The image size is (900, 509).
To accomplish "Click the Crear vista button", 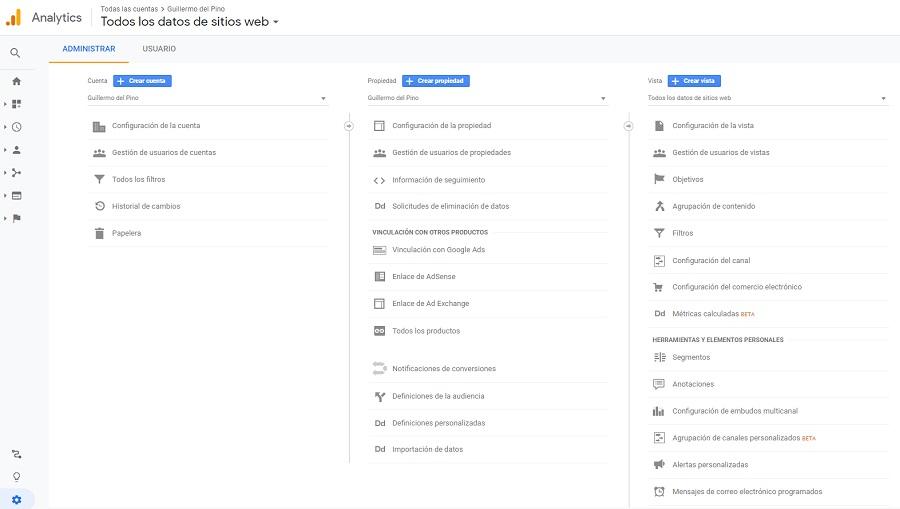I will point(695,81).
